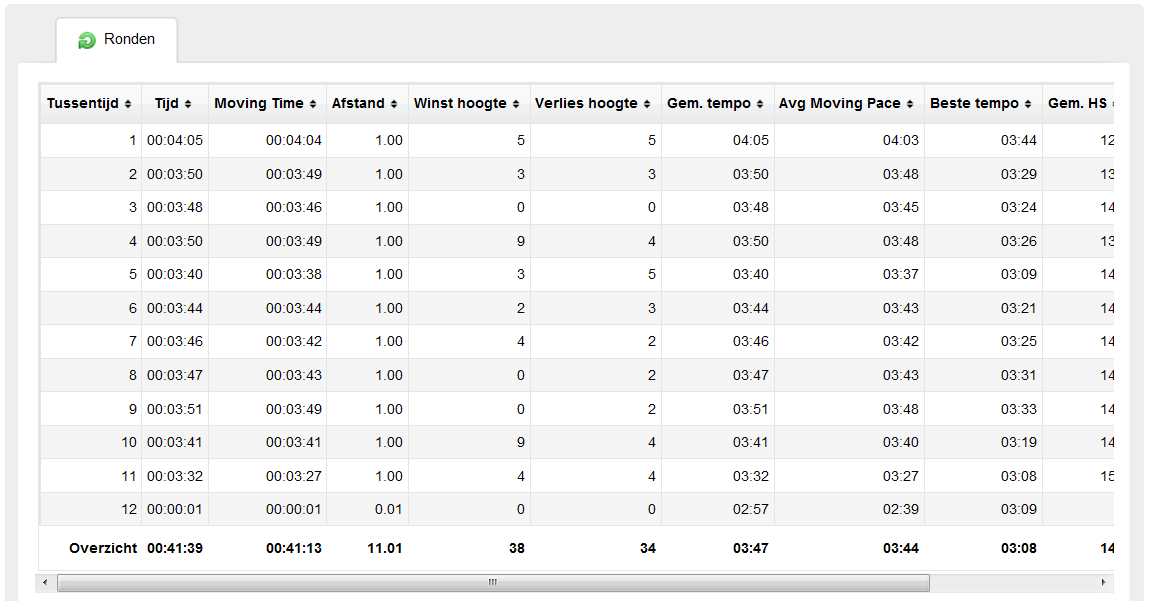Click the horizontal scrollbar thumb
The width and height of the screenshot is (1151, 601).
click(492, 582)
